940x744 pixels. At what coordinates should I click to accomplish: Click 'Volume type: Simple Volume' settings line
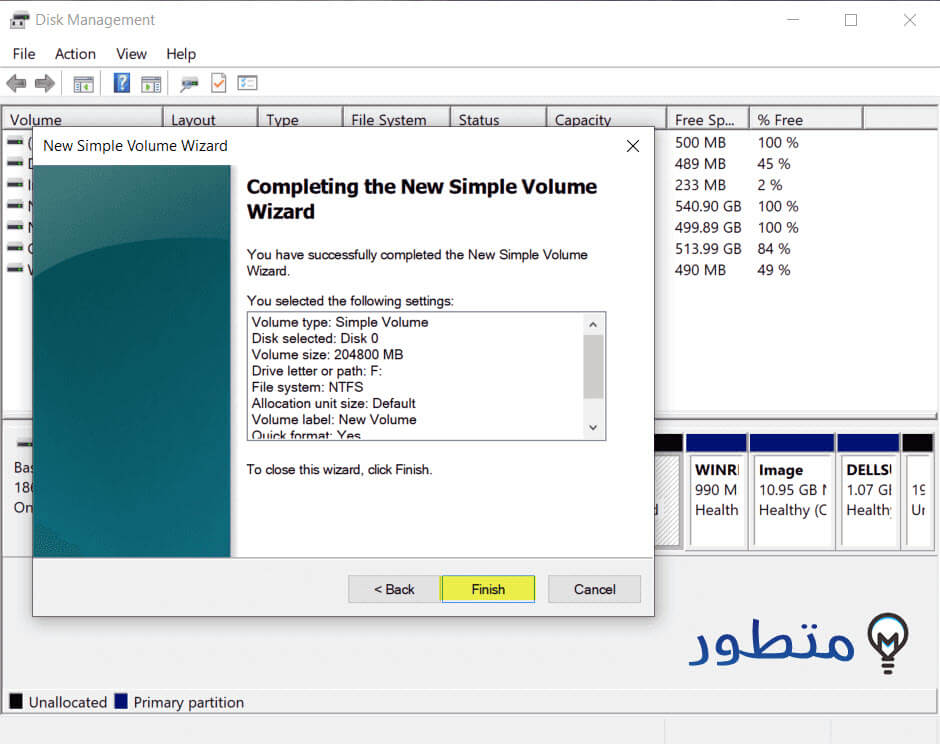coord(340,323)
